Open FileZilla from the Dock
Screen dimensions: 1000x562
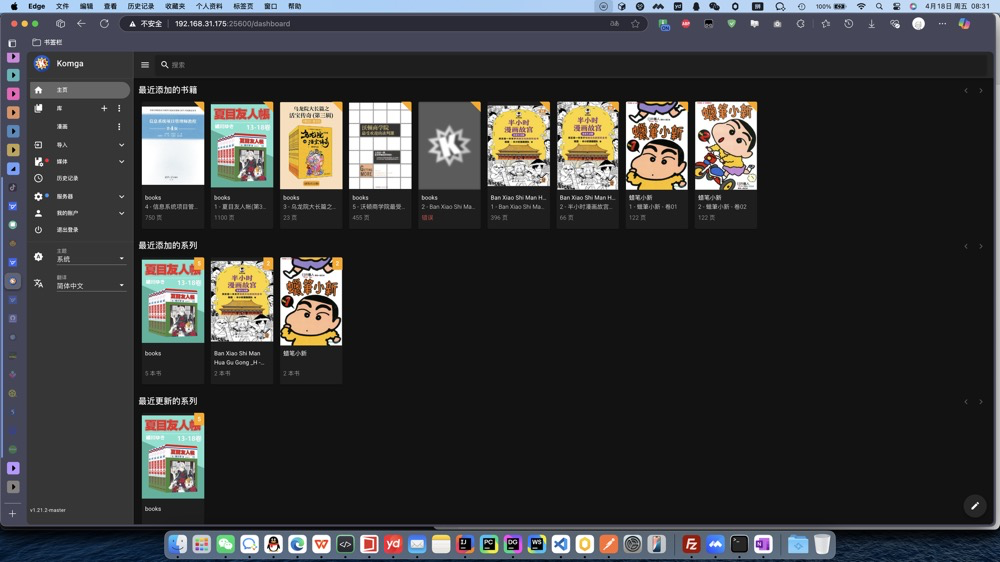pyautogui.click(x=691, y=544)
